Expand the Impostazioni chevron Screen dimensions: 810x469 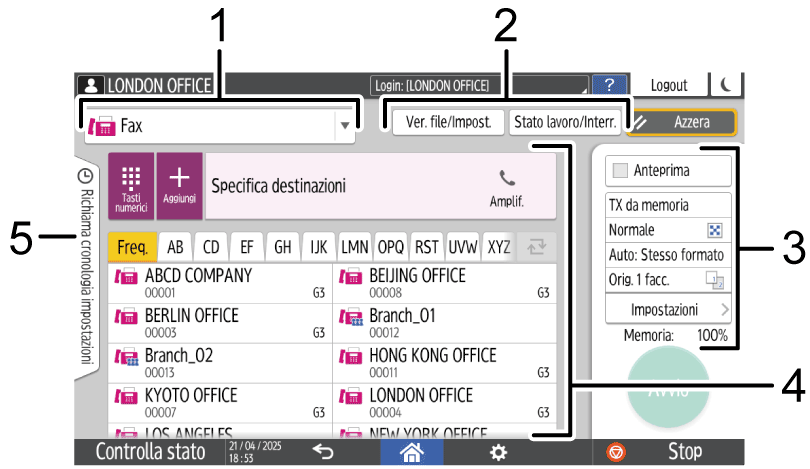click(725, 309)
